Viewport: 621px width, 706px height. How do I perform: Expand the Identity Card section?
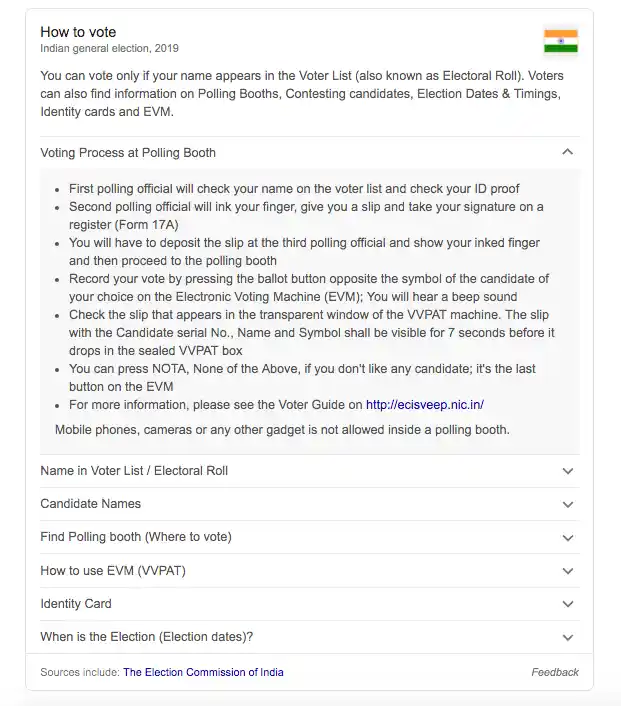(x=310, y=604)
